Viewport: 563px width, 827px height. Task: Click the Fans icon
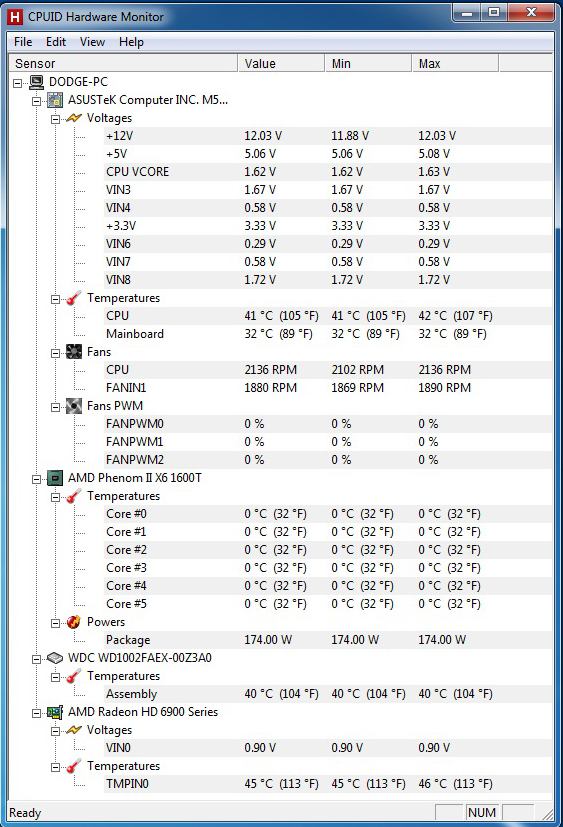pos(74,352)
